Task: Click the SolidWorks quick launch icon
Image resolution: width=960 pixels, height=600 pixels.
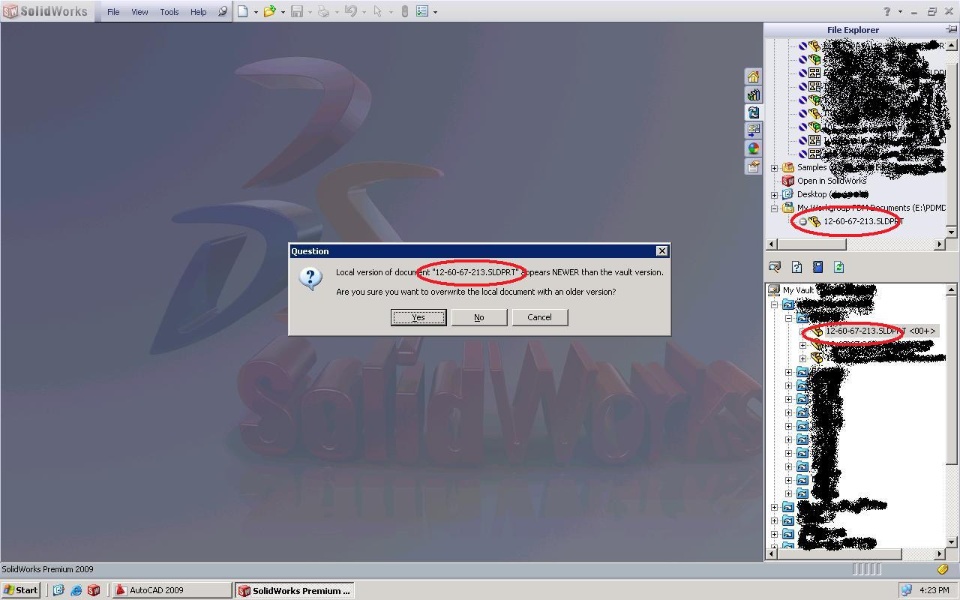Action: (94, 590)
